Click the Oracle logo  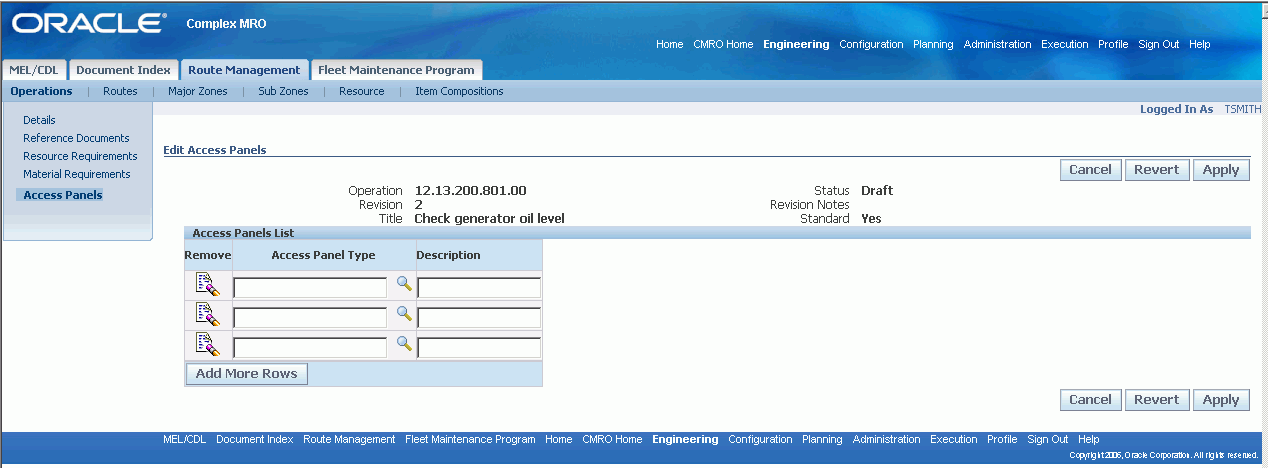pos(89,24)
